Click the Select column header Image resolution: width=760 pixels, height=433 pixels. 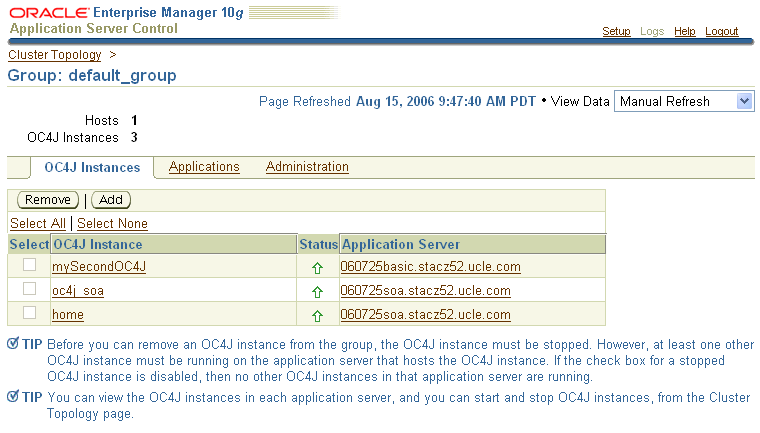click(29, 244)
